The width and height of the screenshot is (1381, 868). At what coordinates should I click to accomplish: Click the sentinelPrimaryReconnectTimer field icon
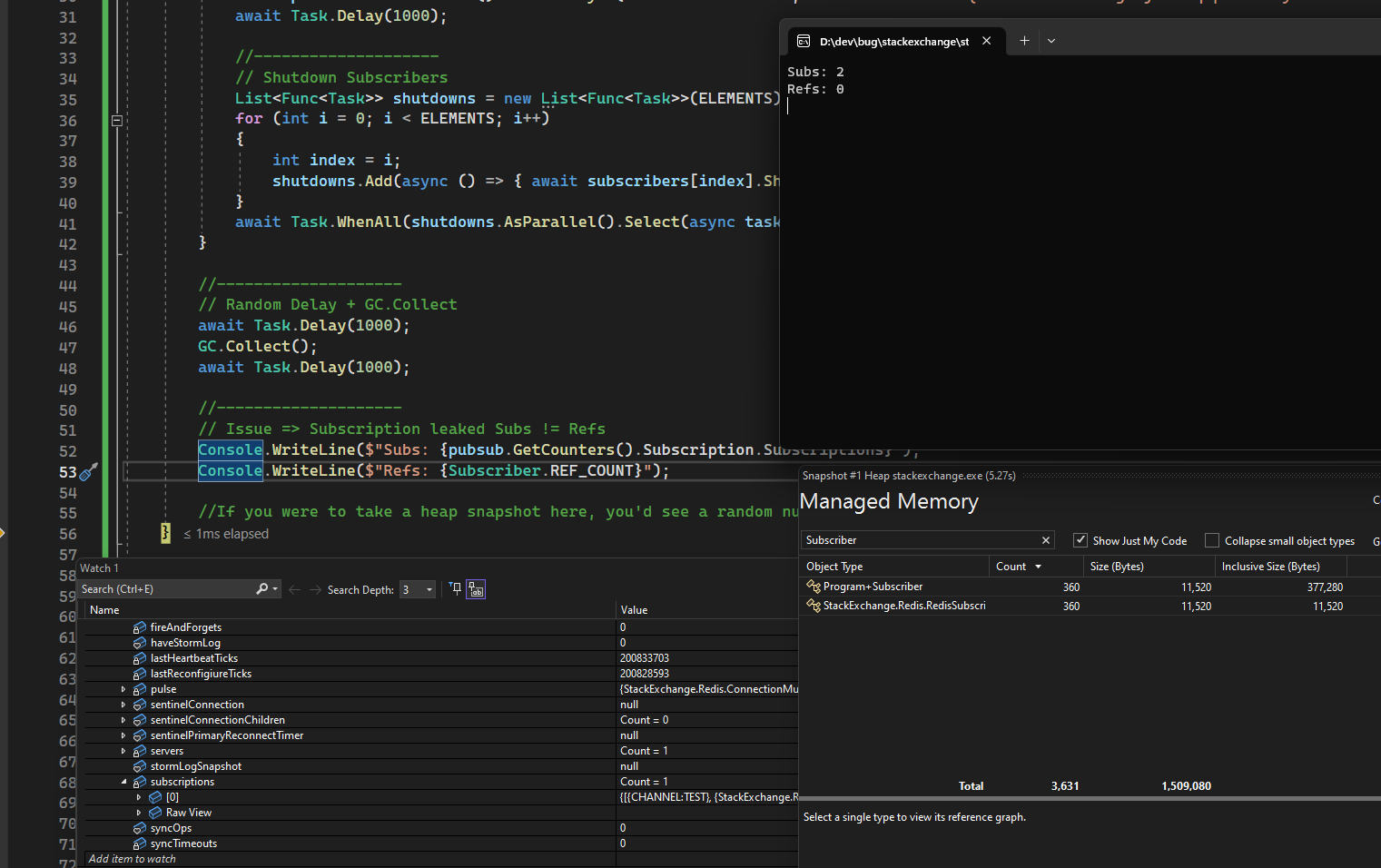coord(140,735)
